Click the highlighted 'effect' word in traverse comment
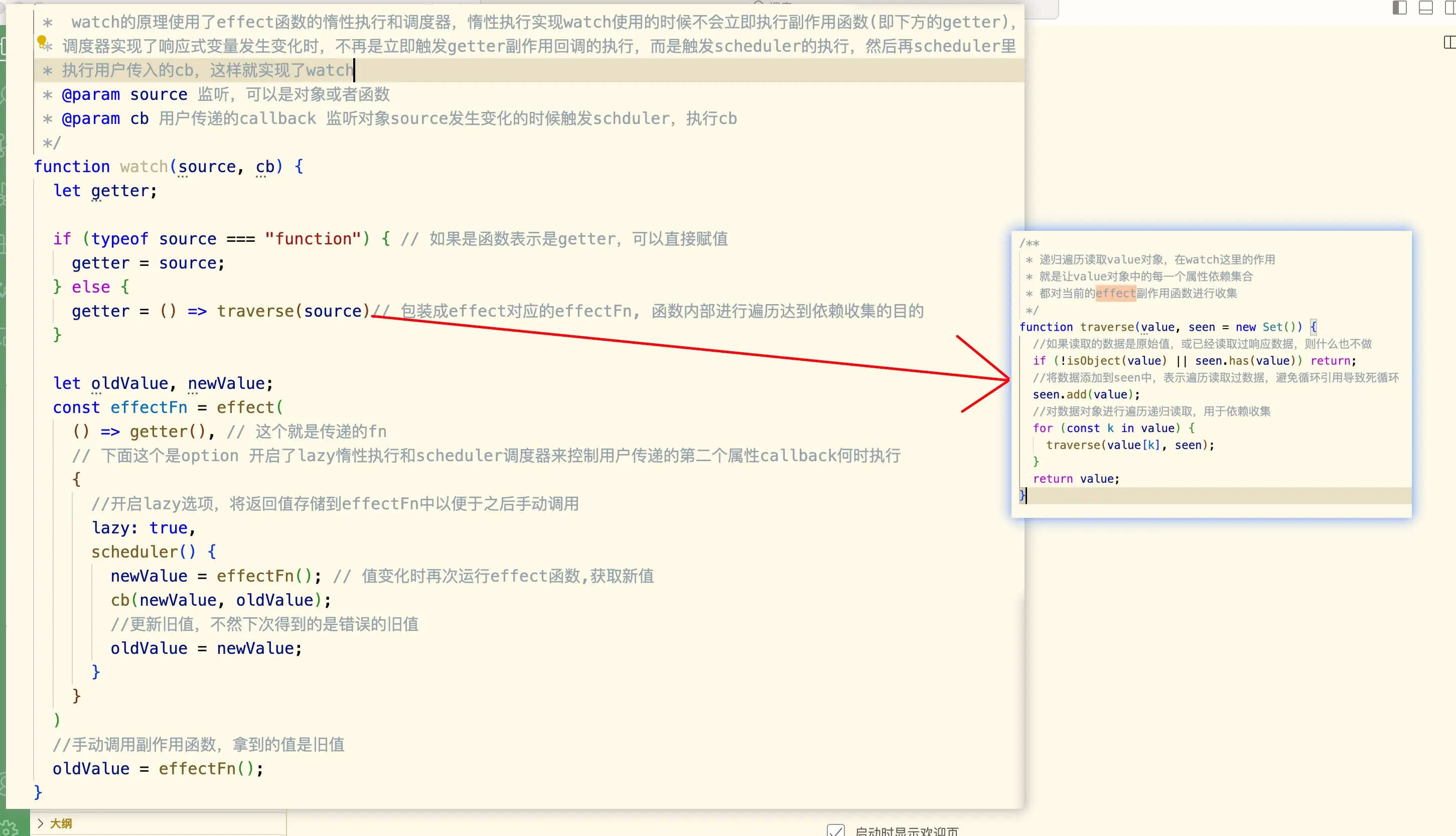 1116,294
